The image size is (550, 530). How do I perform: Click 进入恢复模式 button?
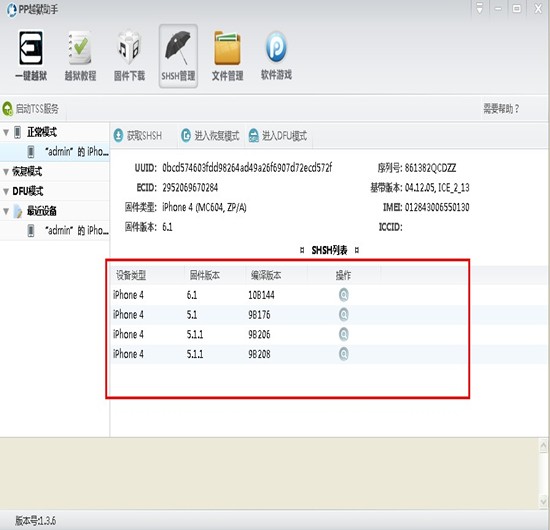pyautogui.click(x=210, y=135)
